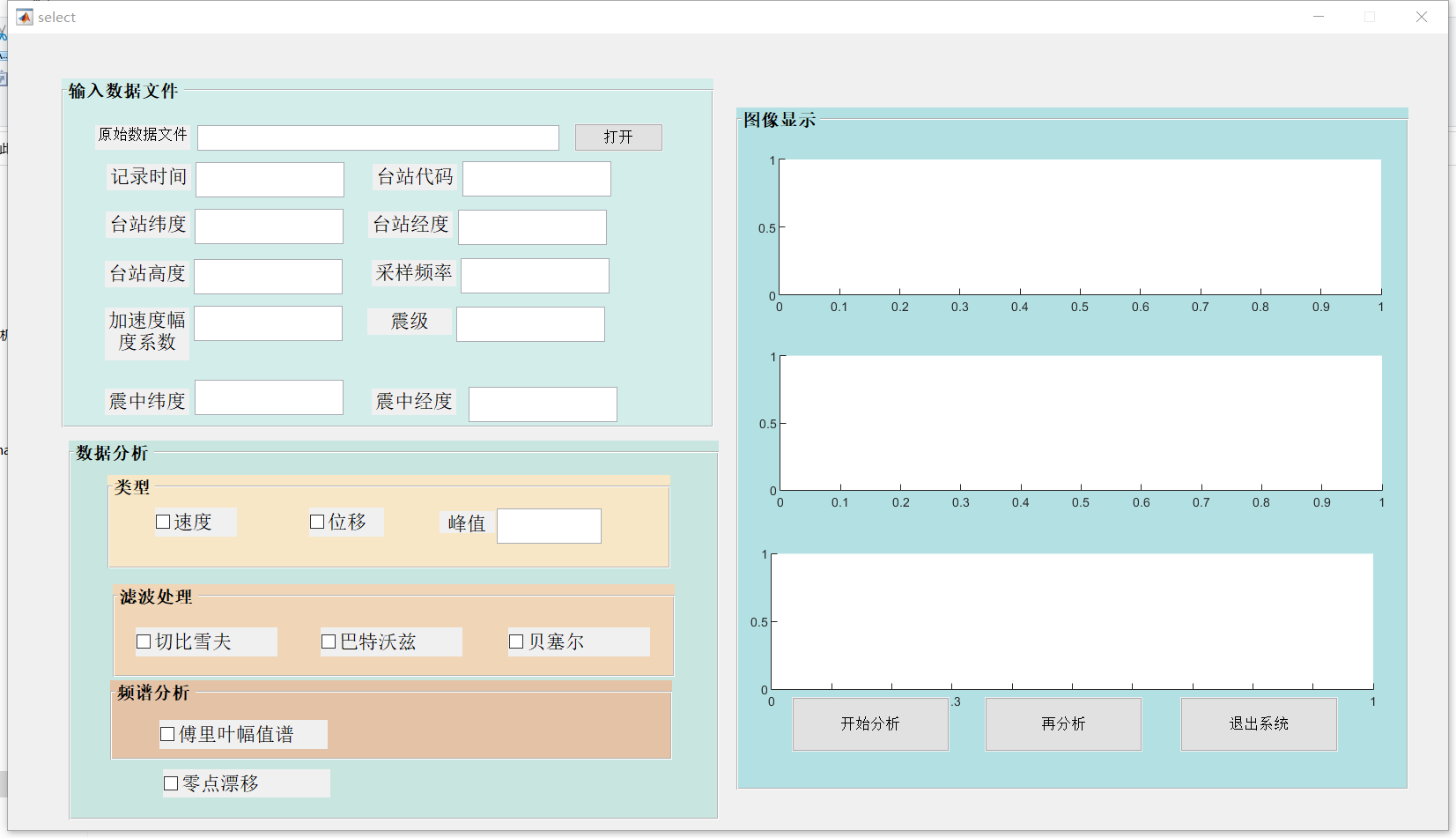This screenshot has width=1456, height=838.
Task: Enable the 贝塞尔 filter checkbox
Action: point(516,641)
